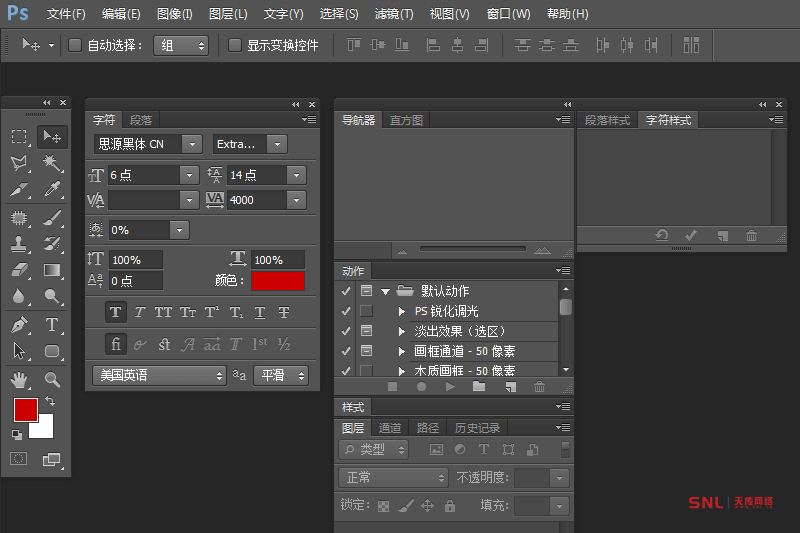Swap foreground and background colors icon
The image size is (800, 533).
[50, 401]
